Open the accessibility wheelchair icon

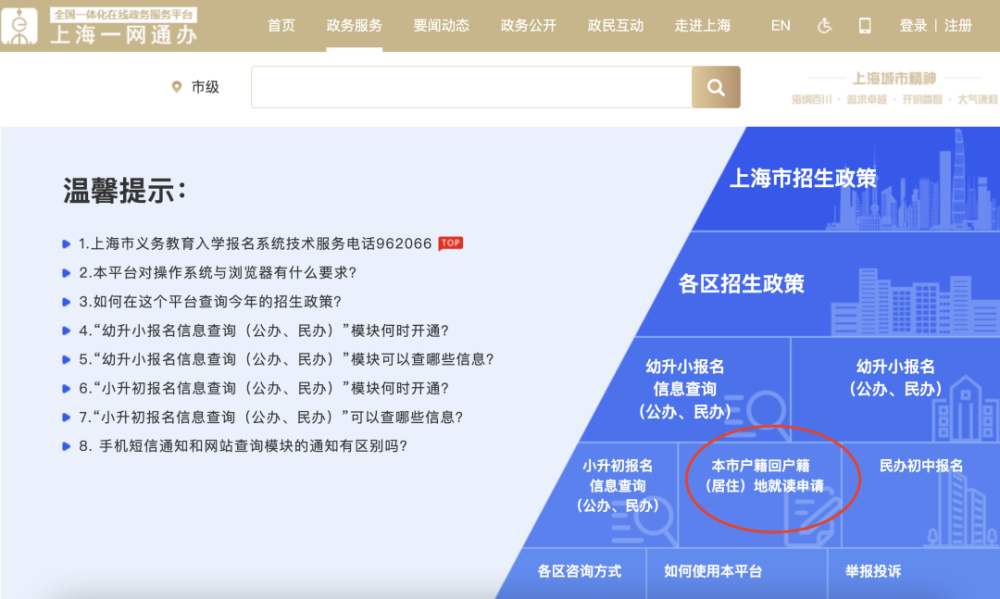825,26
